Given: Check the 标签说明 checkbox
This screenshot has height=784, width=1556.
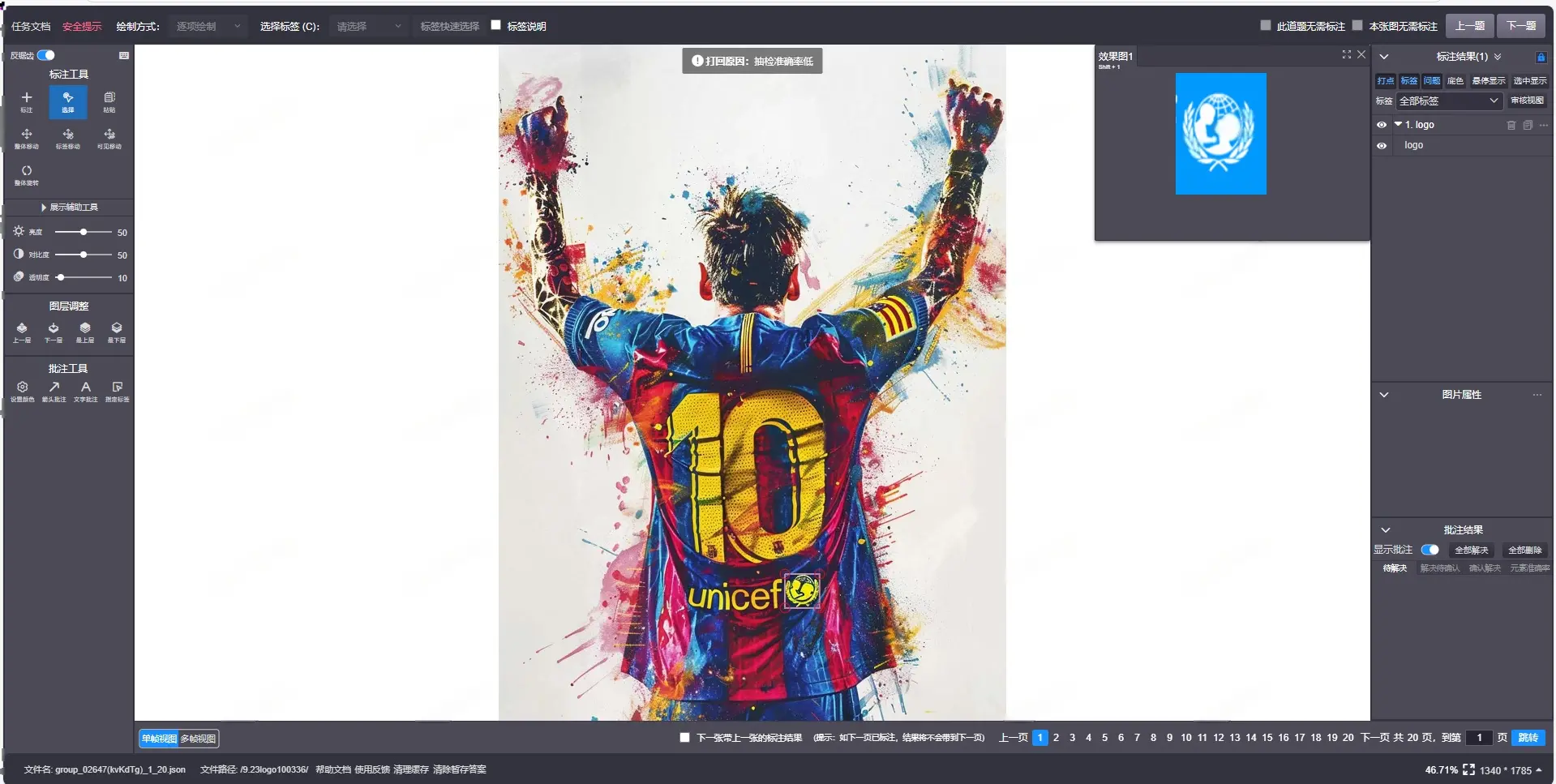Looking at the screenshot, I should coord(496,25).
